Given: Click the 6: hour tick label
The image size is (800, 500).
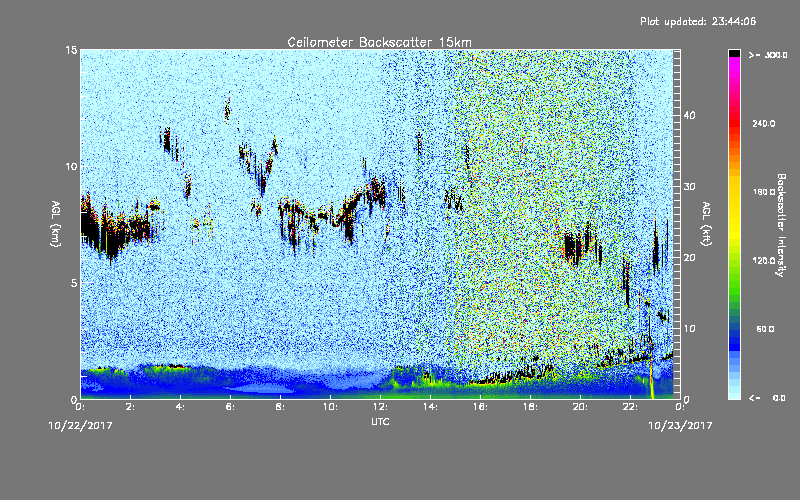Looking at the screenshot, I should 230,407.
